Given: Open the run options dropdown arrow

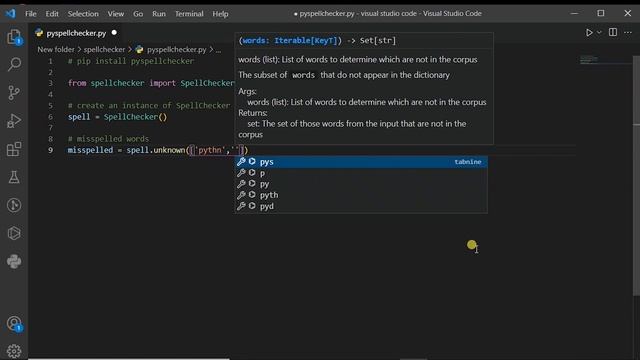Looking at the screenshot, I should pos(599,33).
